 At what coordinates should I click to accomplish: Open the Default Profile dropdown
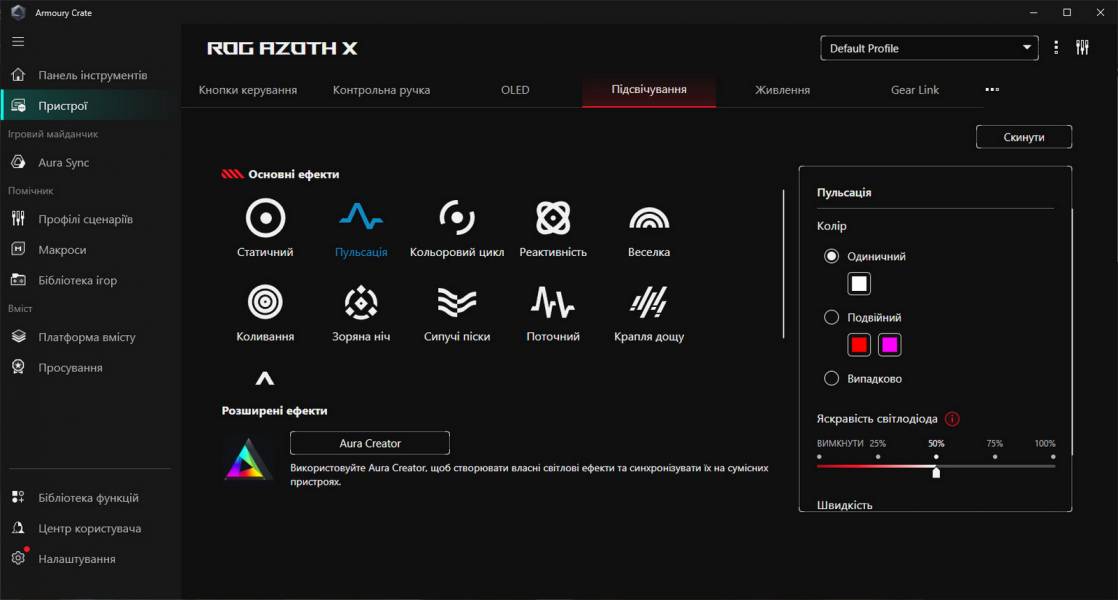click(928, 47)
